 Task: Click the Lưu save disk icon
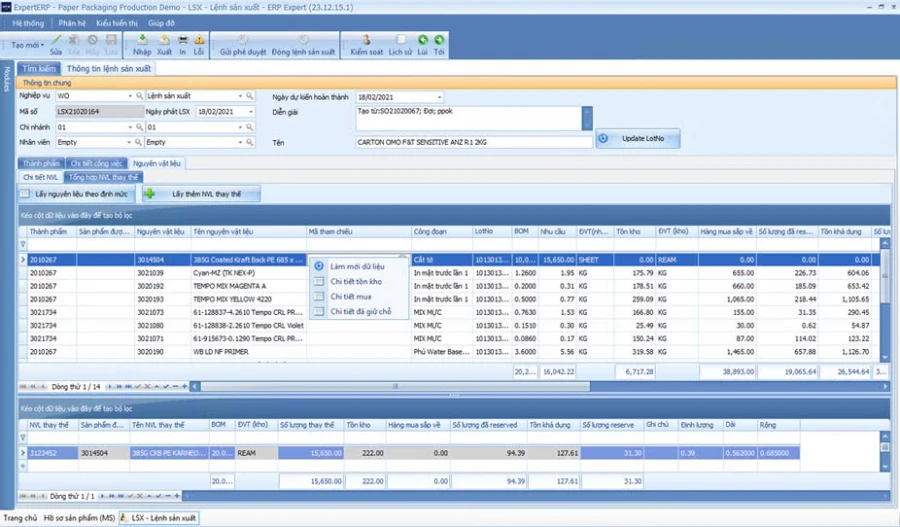(x=111, y=40)
